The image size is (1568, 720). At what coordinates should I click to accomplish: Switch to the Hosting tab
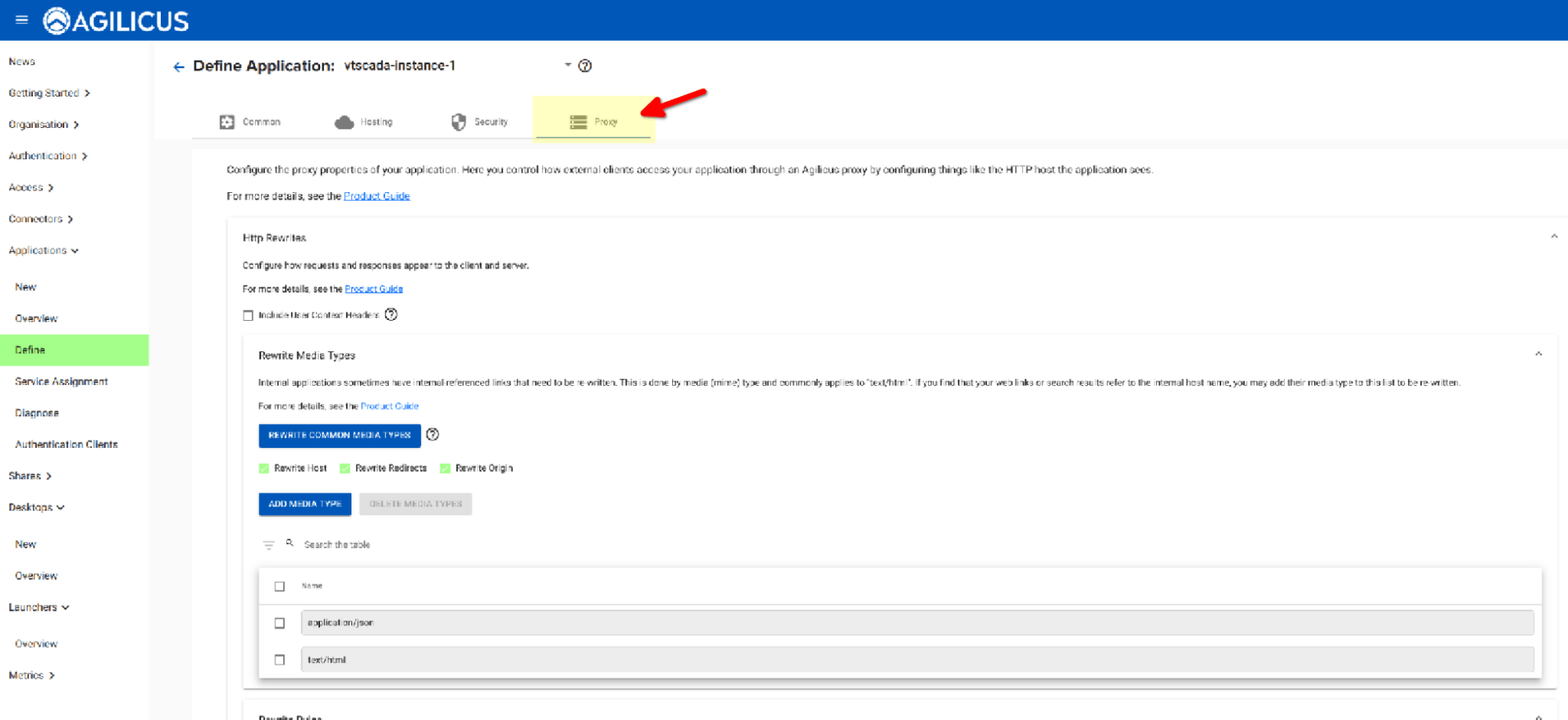click(364, 122)
